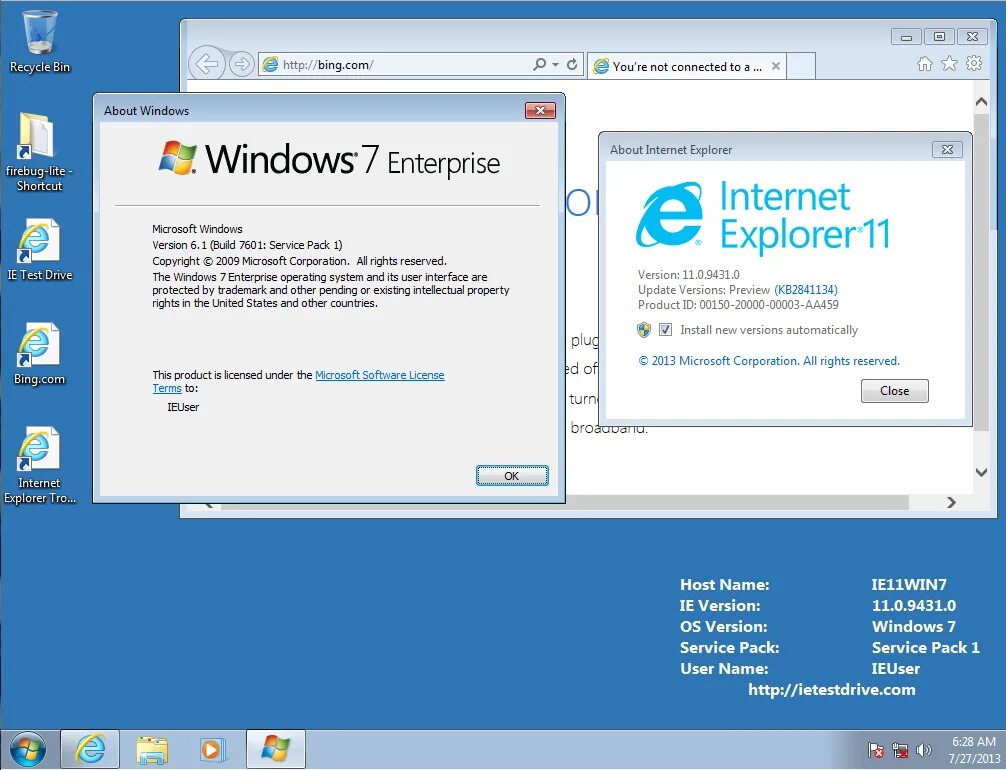Open Favorites star icon in IE
Screen dimensions: 1006x770
point(949,64)
